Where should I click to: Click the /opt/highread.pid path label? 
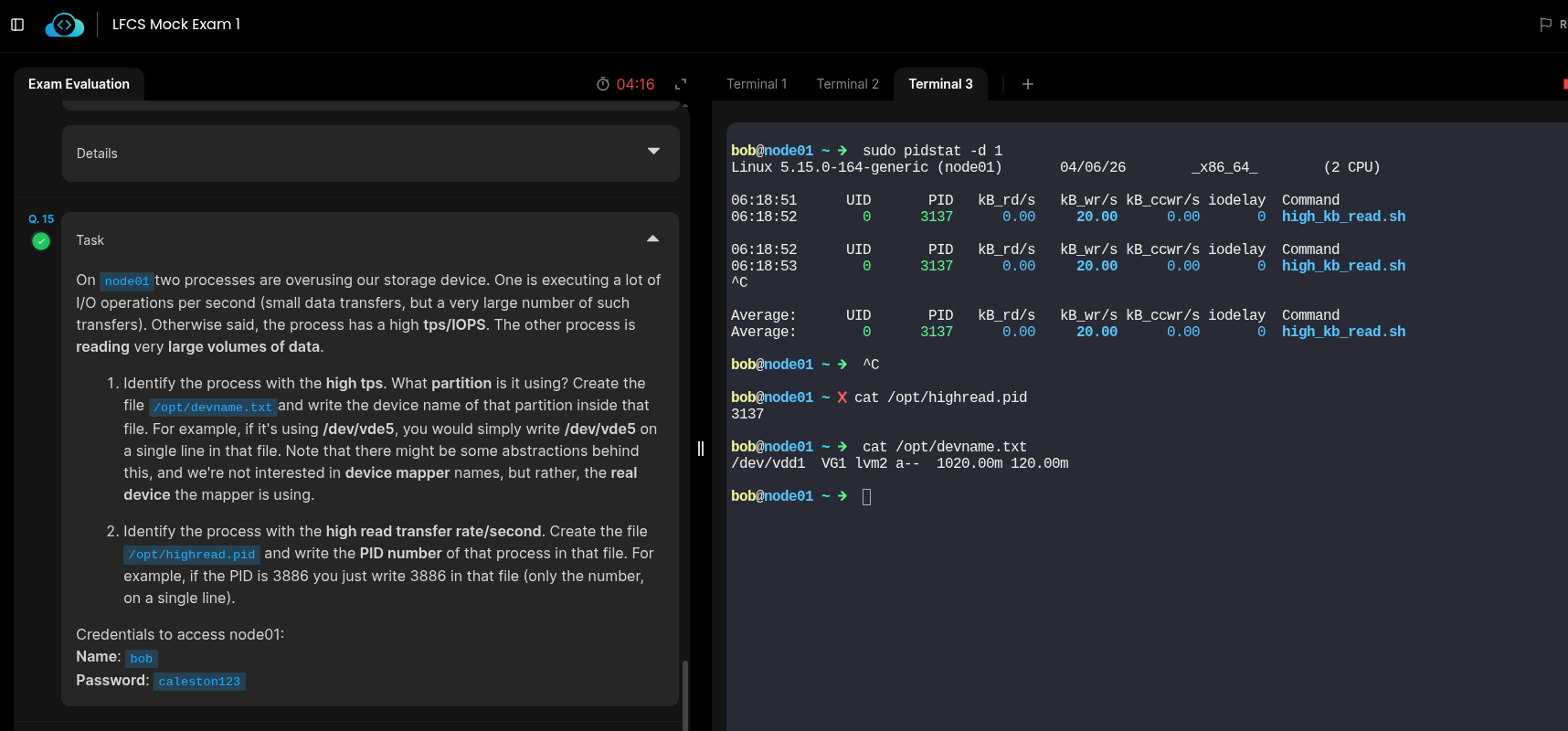[192, 555]
